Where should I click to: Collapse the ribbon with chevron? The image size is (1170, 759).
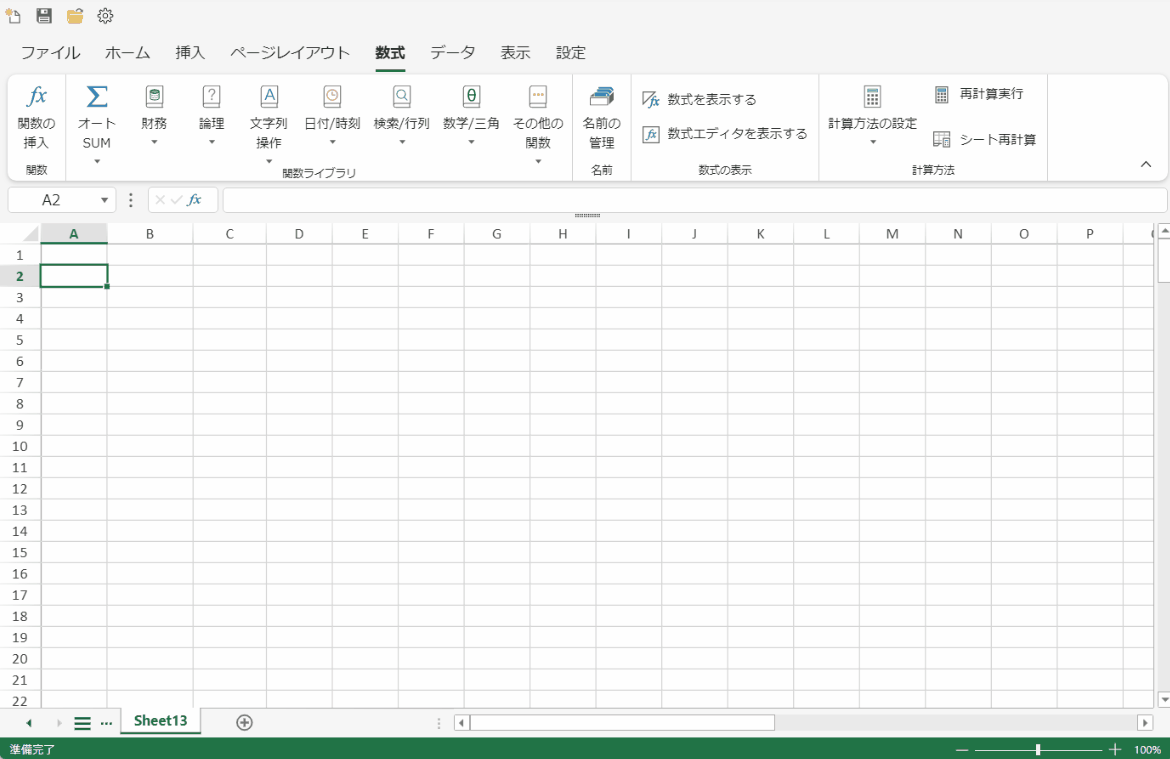[x=1146, y=164]
